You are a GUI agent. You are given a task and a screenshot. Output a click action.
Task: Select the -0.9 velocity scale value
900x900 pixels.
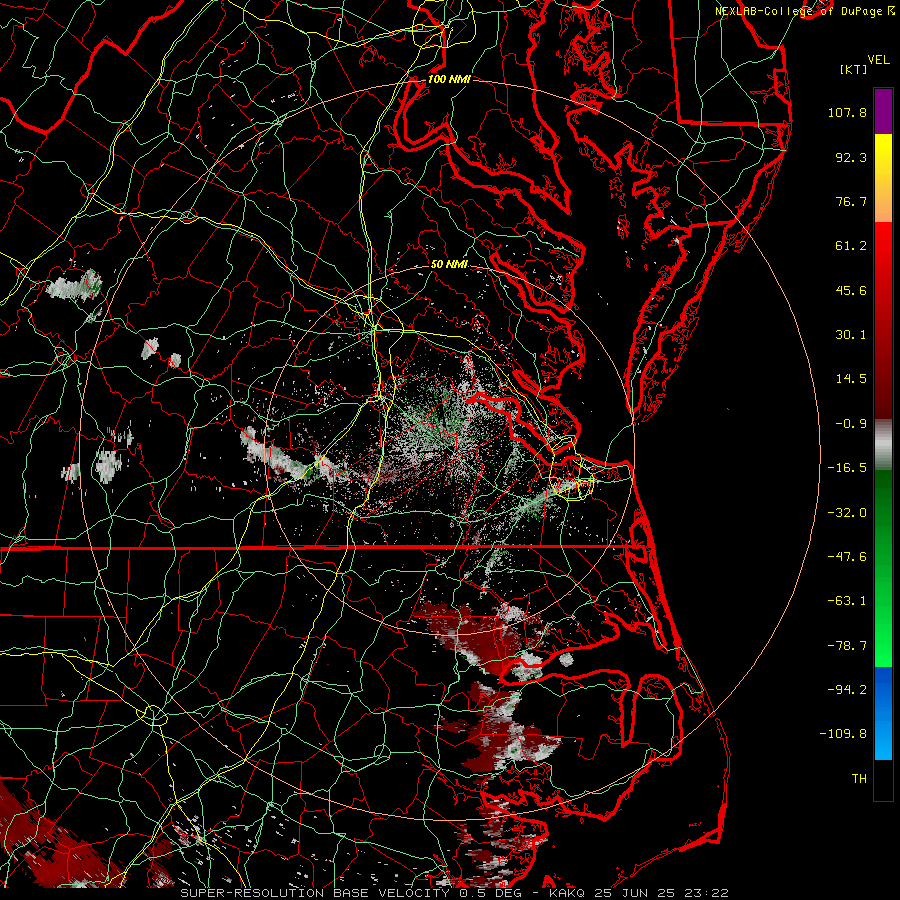(851, 424)
